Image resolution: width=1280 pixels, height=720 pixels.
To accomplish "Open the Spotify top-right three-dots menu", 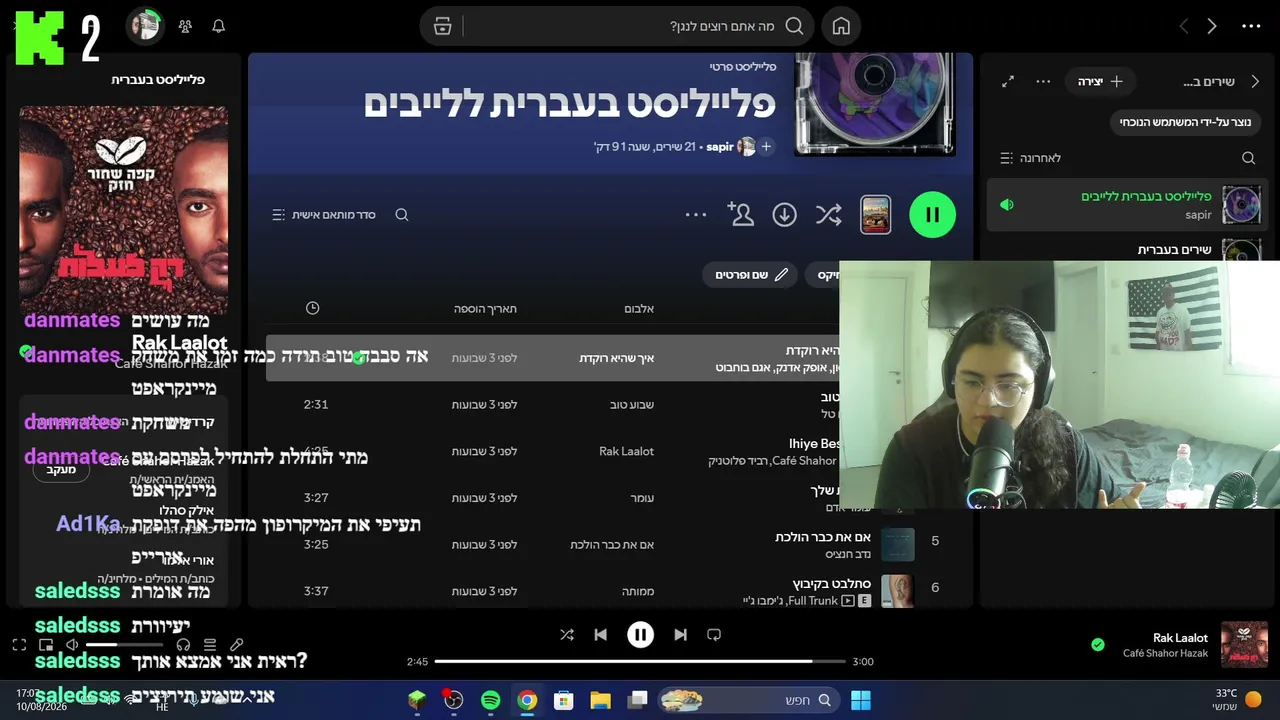I will coord(1251,26).
